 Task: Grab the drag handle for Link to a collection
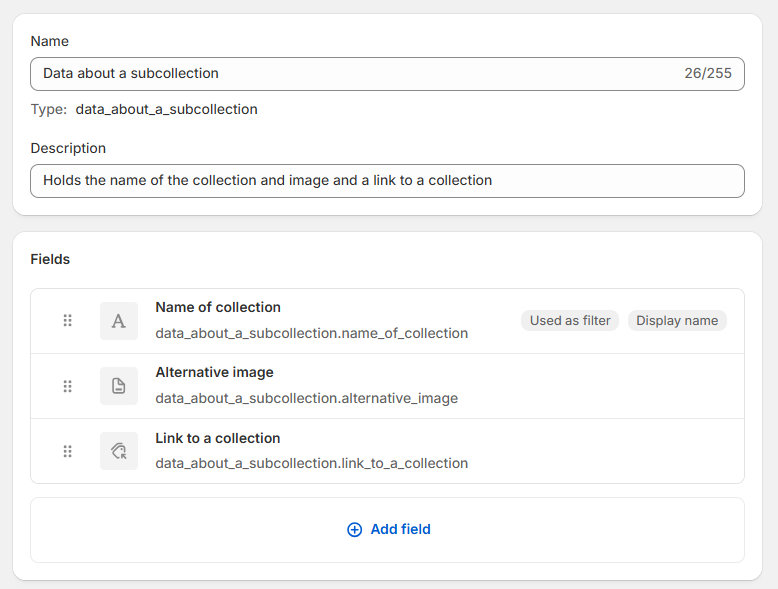click(68, 451)
